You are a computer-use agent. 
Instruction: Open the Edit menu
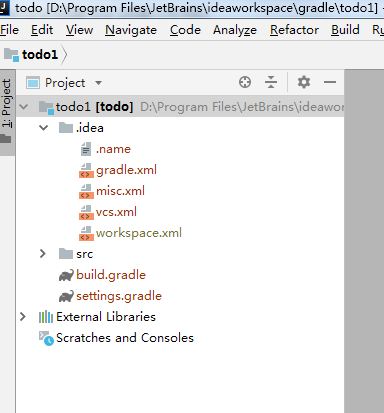tap(42, 30)
